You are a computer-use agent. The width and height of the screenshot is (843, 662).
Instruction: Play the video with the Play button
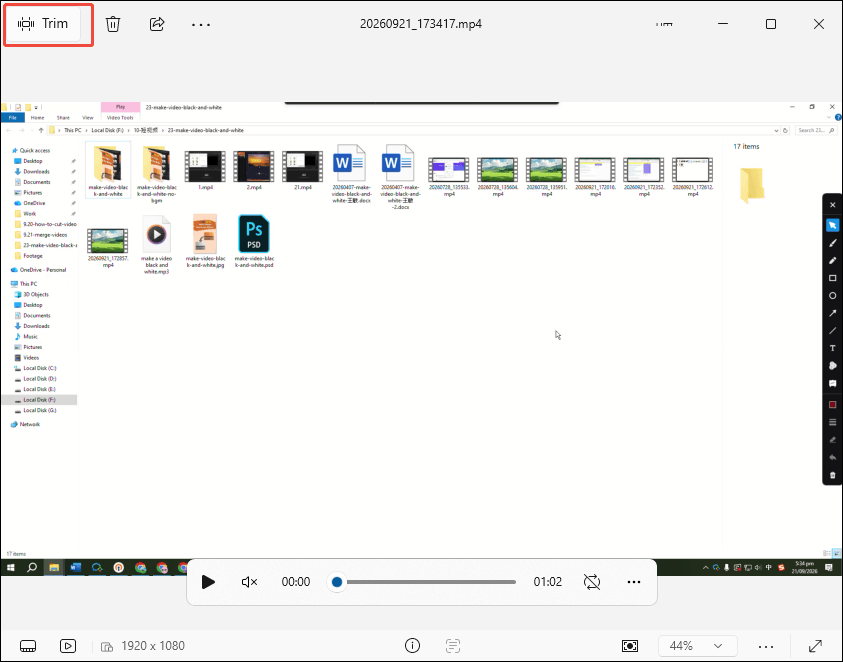point(208,582)
